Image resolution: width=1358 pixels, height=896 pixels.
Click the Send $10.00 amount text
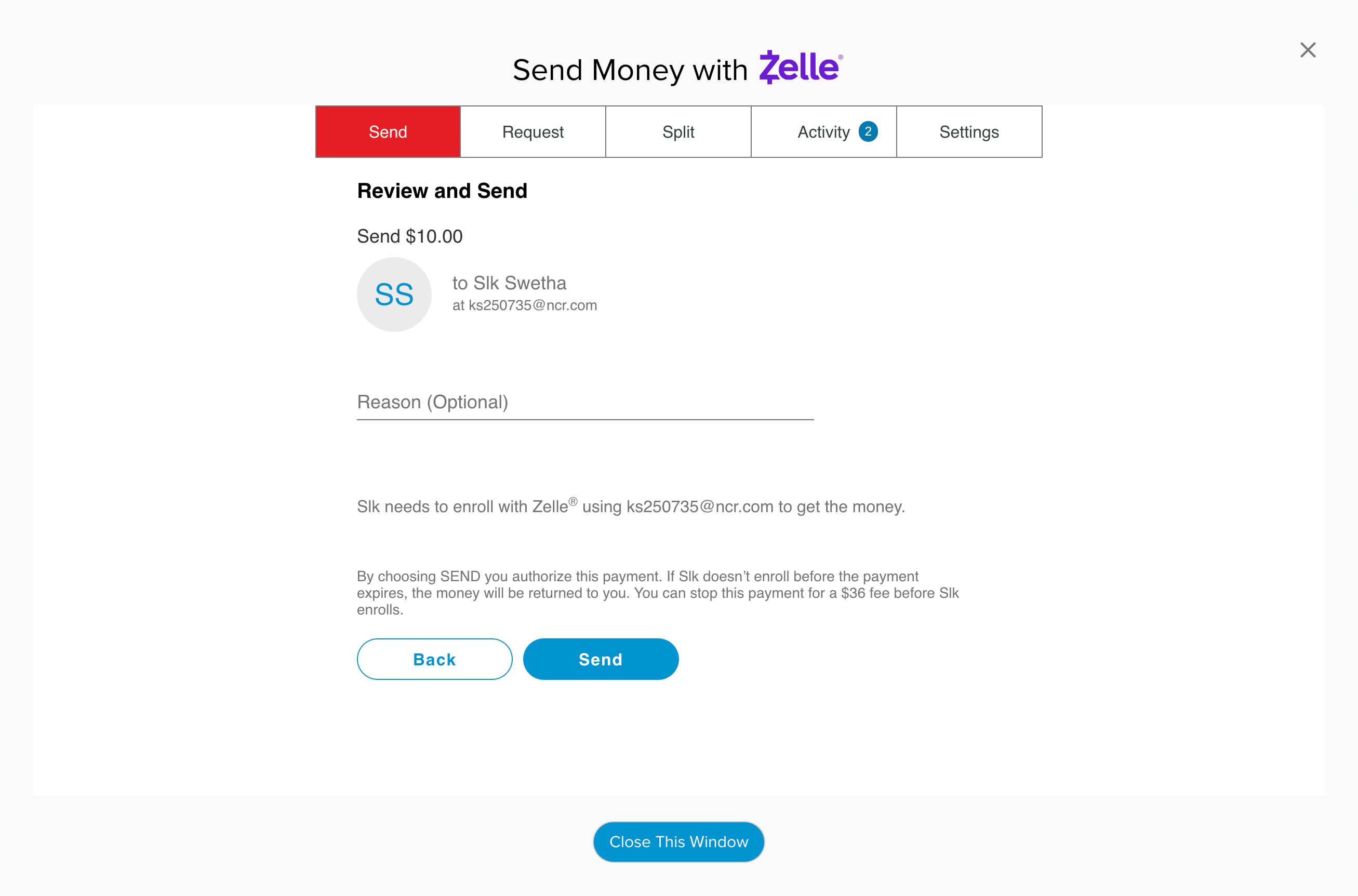coord(410,236)
